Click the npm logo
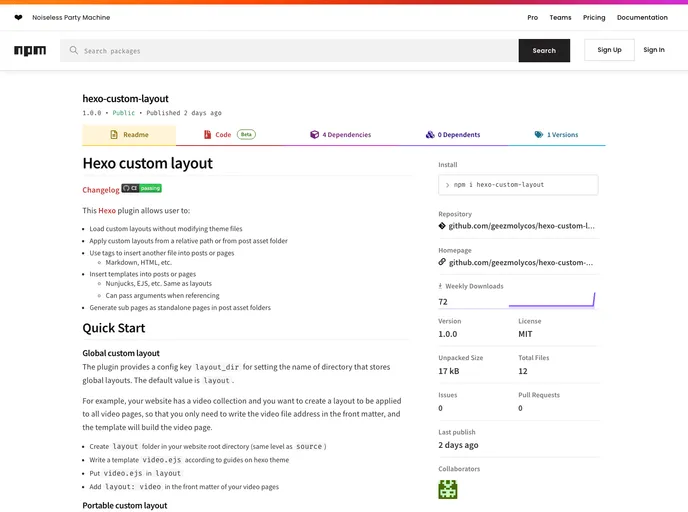This screenshot has width=688, height=512. [30, 51]
